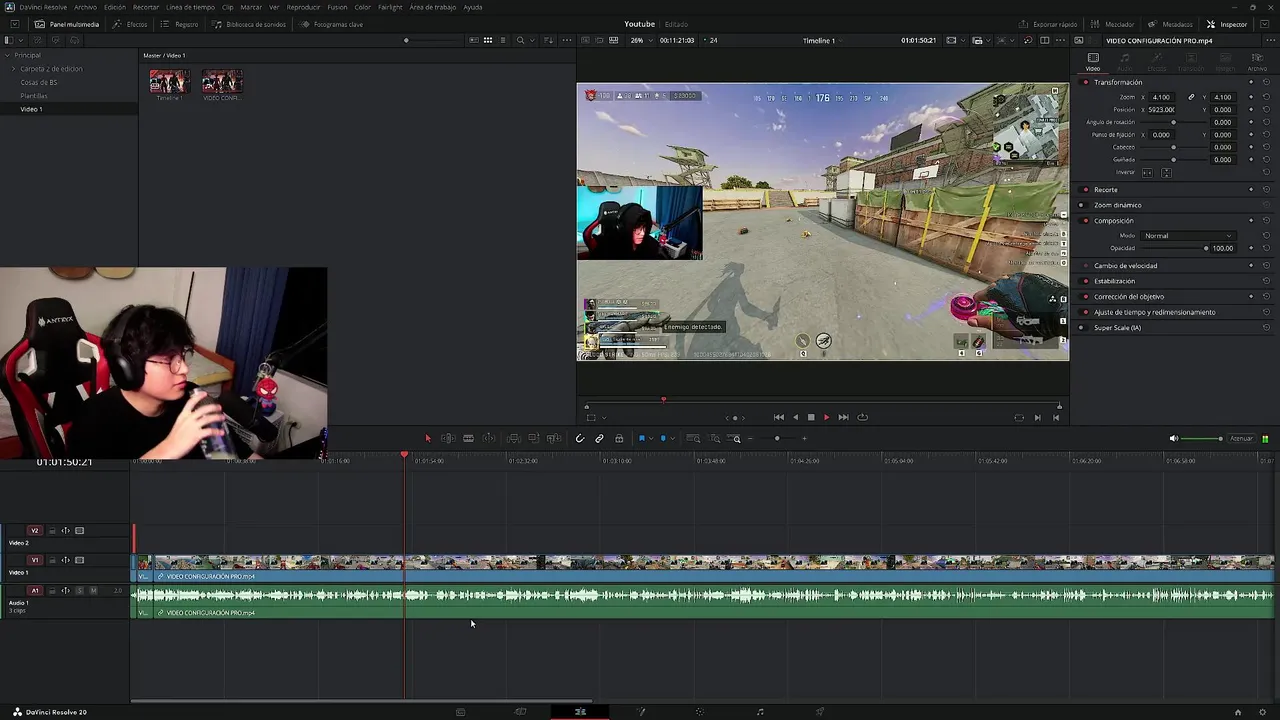Select the Video tab in Inspector
1280x720 pixels.
(x=1093, y=62)
